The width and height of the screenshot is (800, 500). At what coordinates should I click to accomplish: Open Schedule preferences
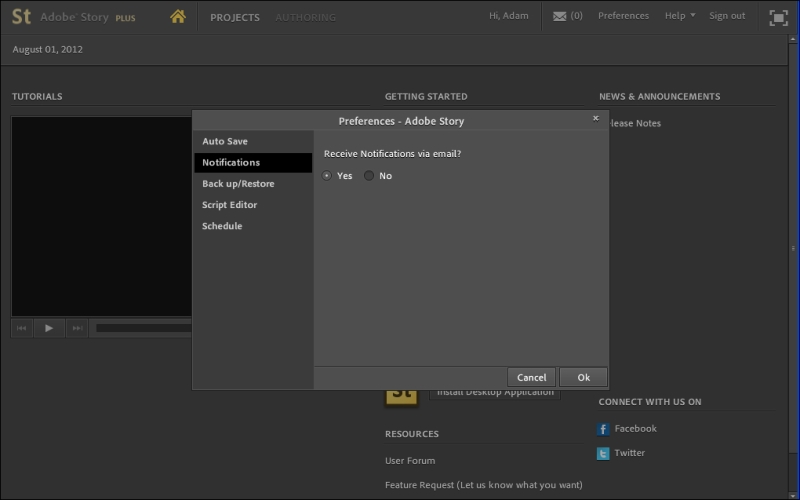click(x=253, y=226)
